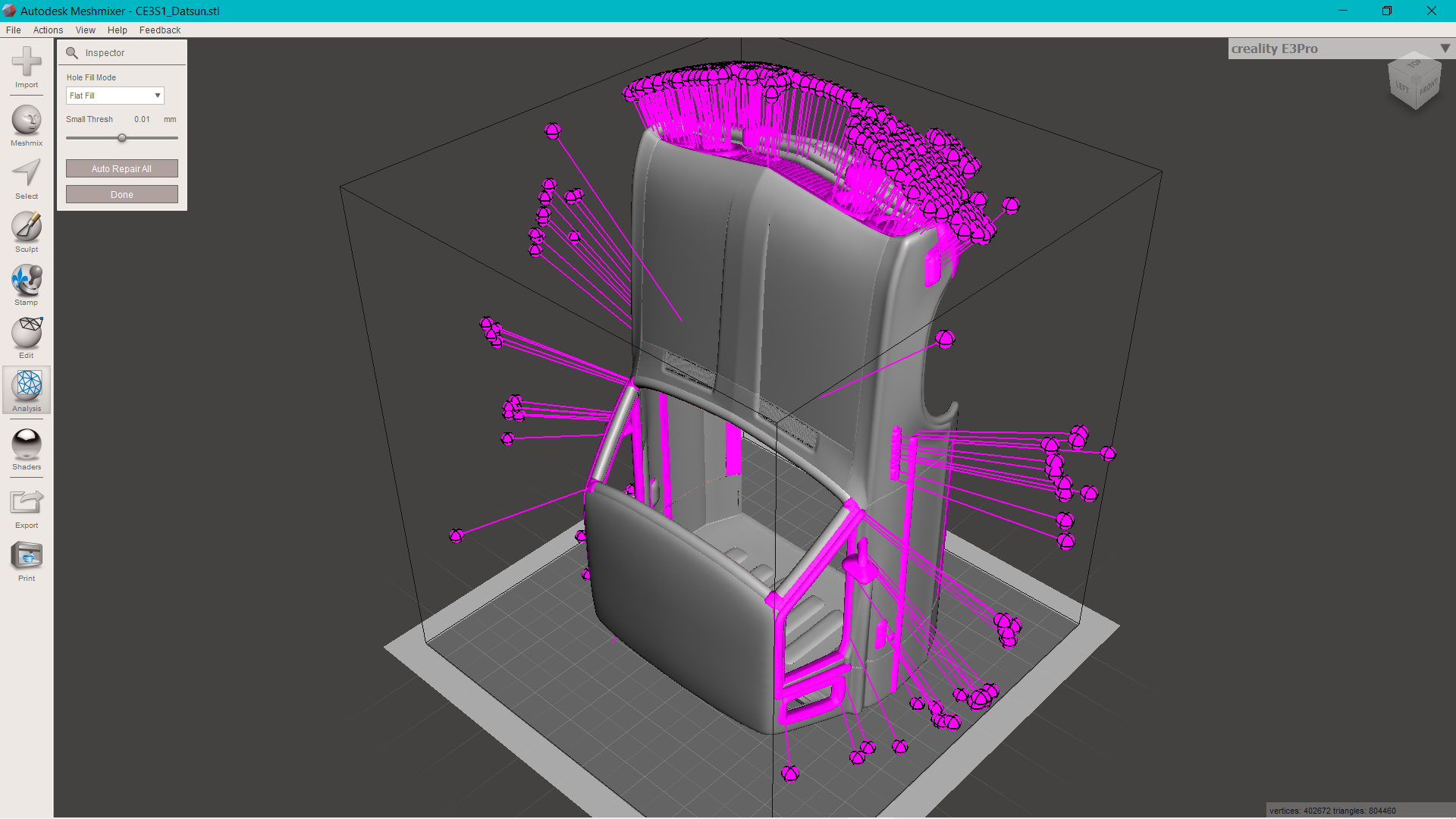Expand the Actions menu

[48, 30]
